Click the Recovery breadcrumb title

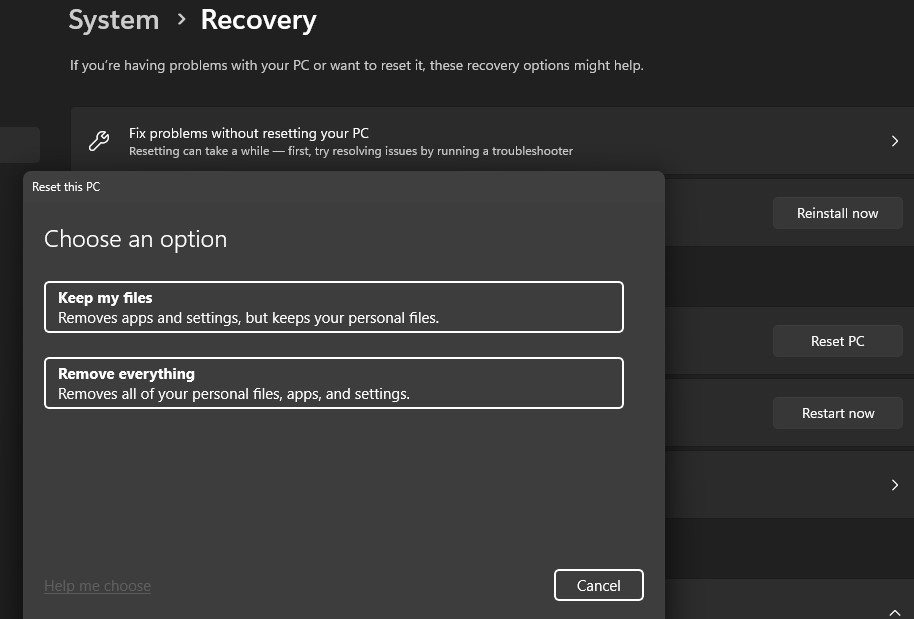[259, 20]
